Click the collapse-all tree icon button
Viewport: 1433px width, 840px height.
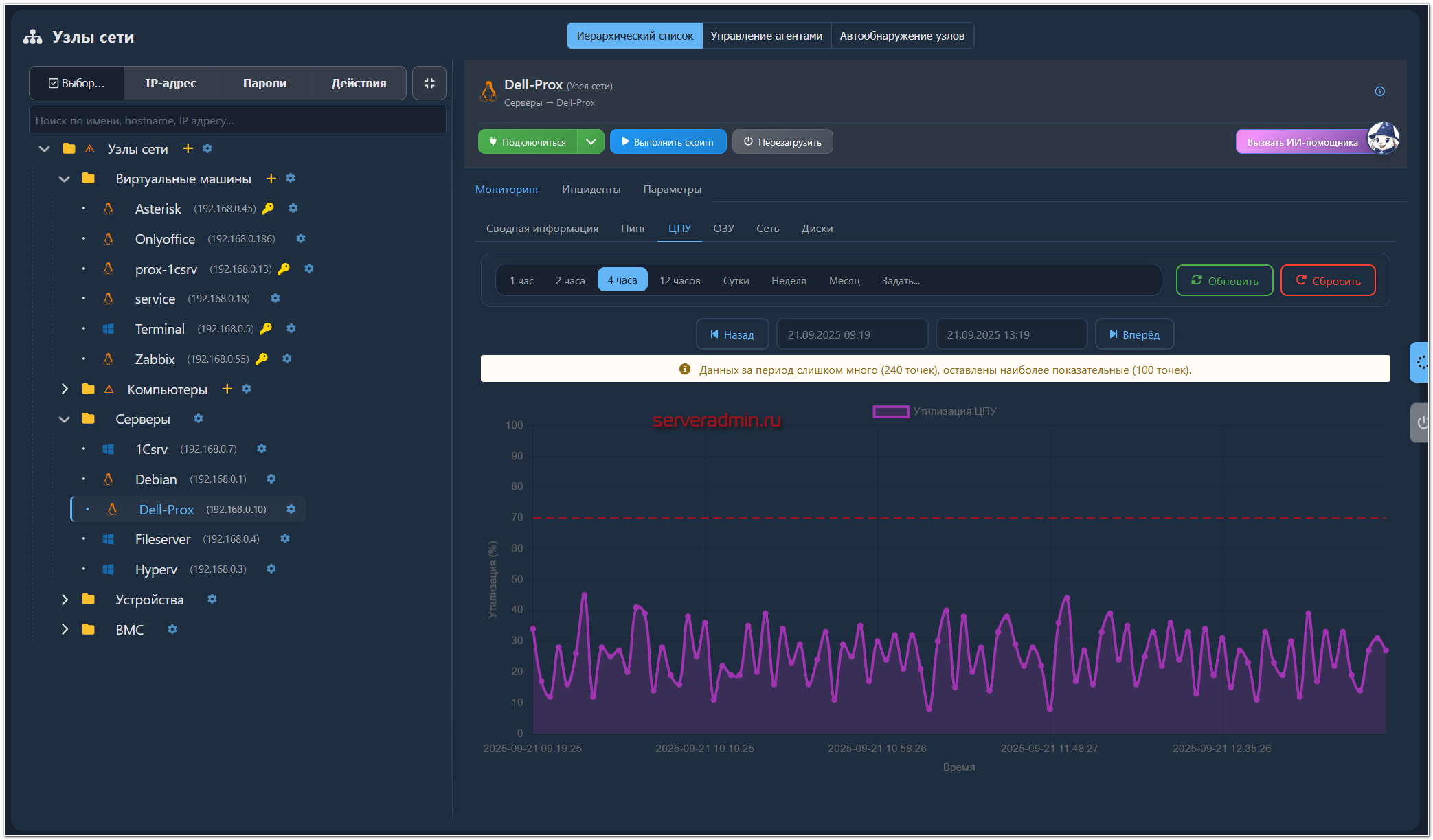pos(429,83)
